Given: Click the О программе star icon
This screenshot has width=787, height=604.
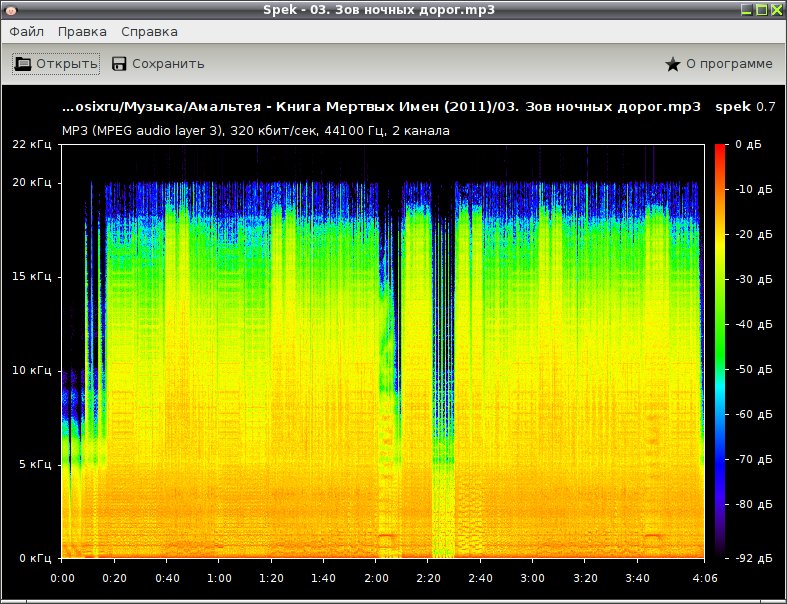Looking at the screenshot, I should [673, 64].
